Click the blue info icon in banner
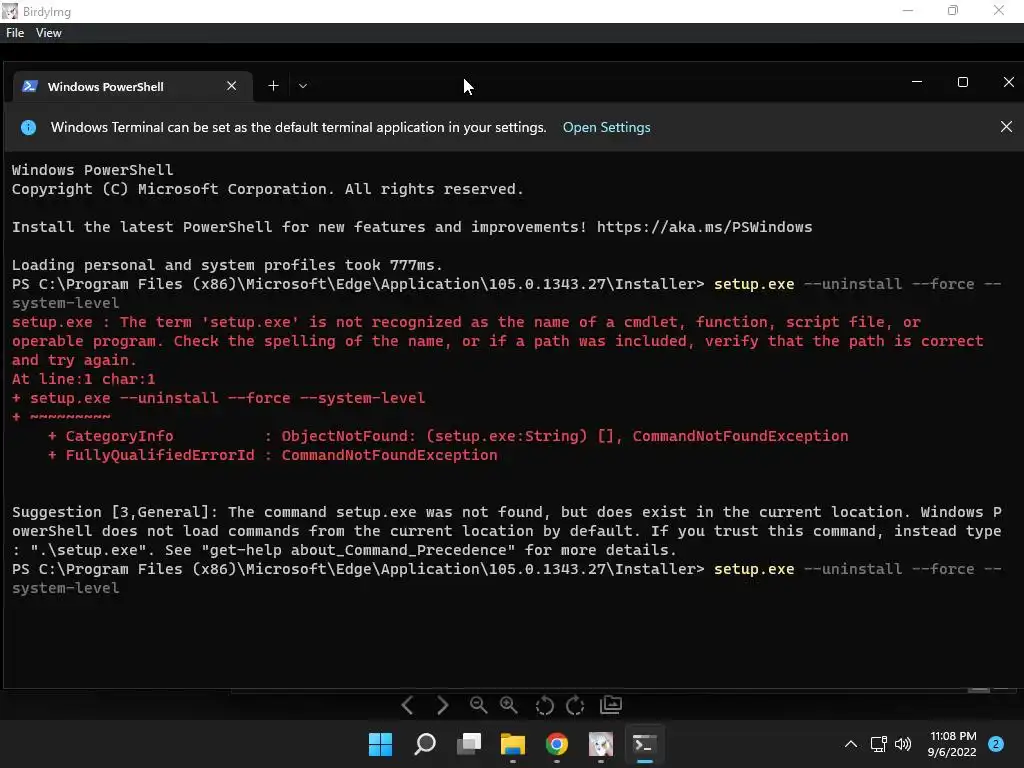This screenshot has width=1024, height=768. pos(28,127)
